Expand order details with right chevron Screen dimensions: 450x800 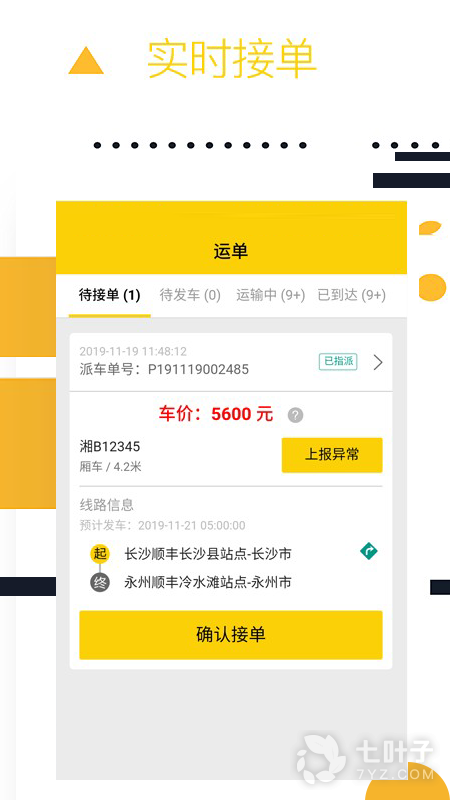coord(378,362)
